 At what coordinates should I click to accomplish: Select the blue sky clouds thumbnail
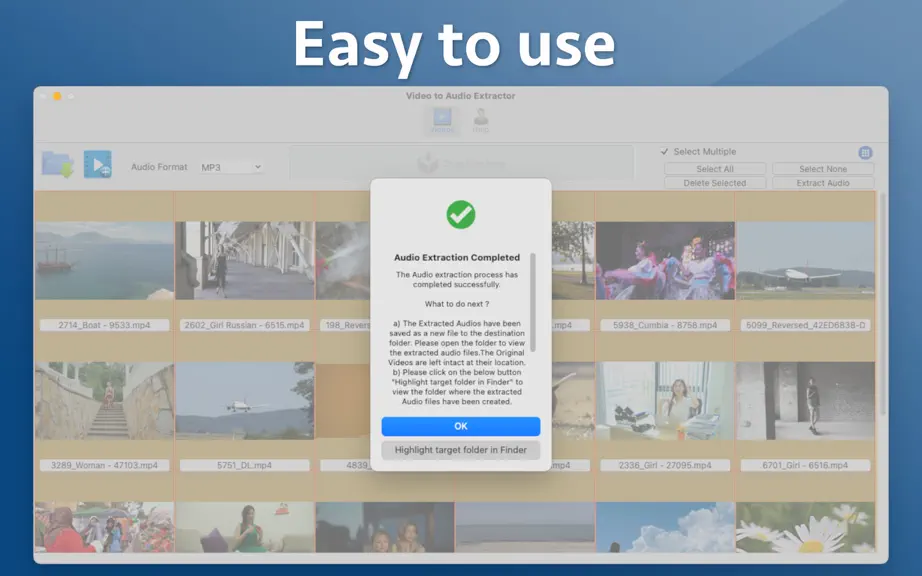[x=665, y=527]
